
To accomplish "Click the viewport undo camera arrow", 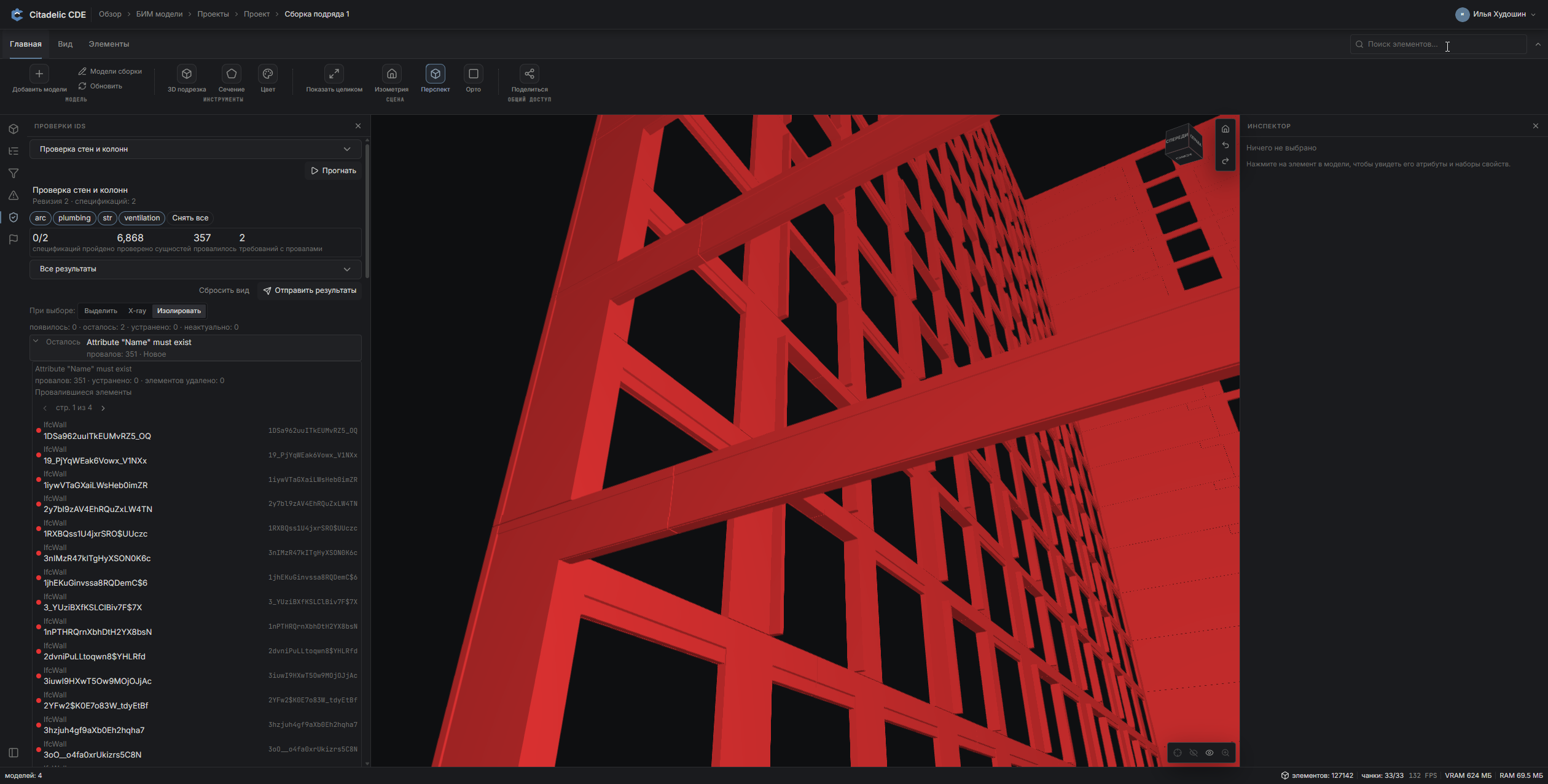I will [x=1225, y=145].
